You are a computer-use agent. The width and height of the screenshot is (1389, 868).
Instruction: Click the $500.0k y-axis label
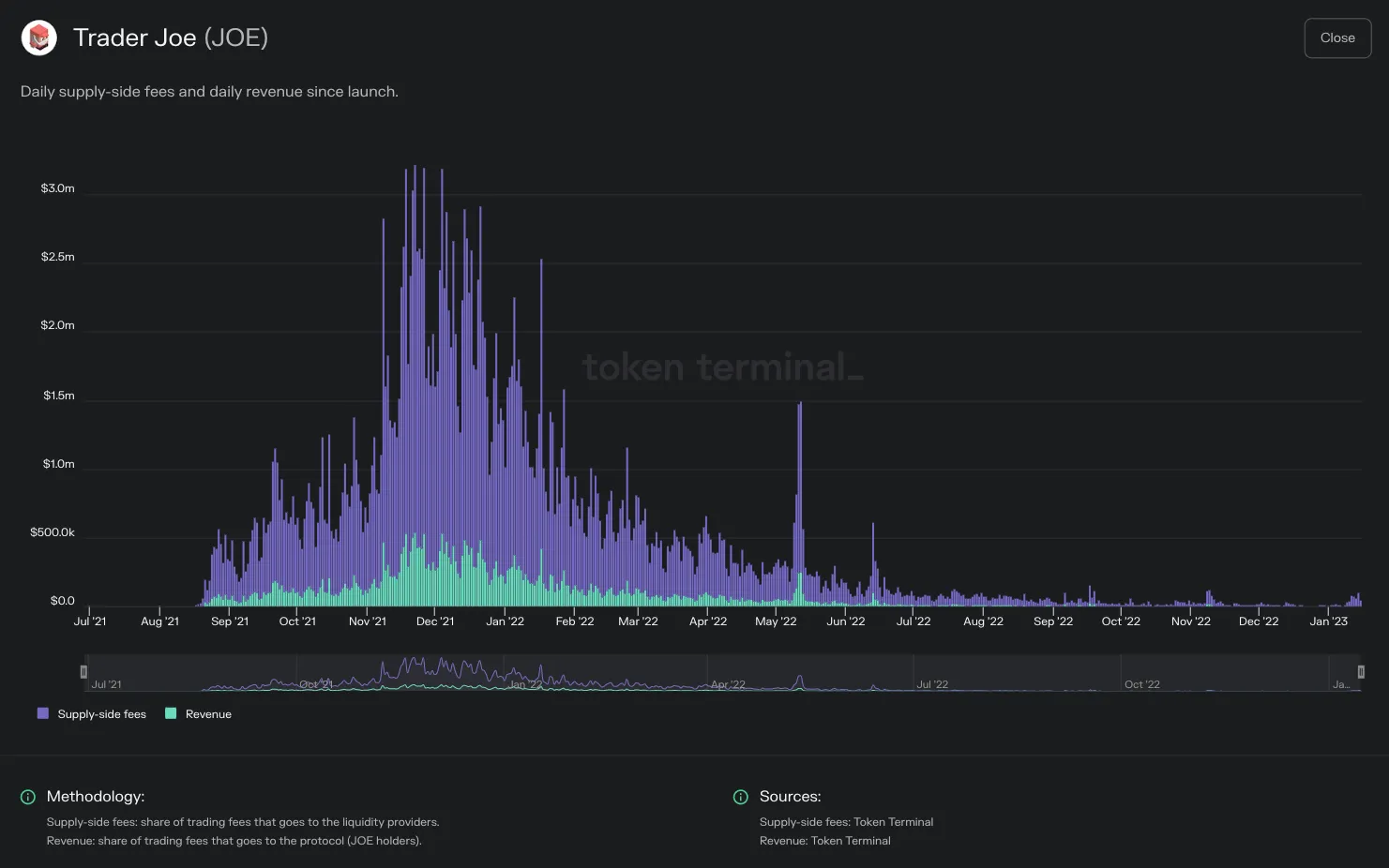pos(53,532)
